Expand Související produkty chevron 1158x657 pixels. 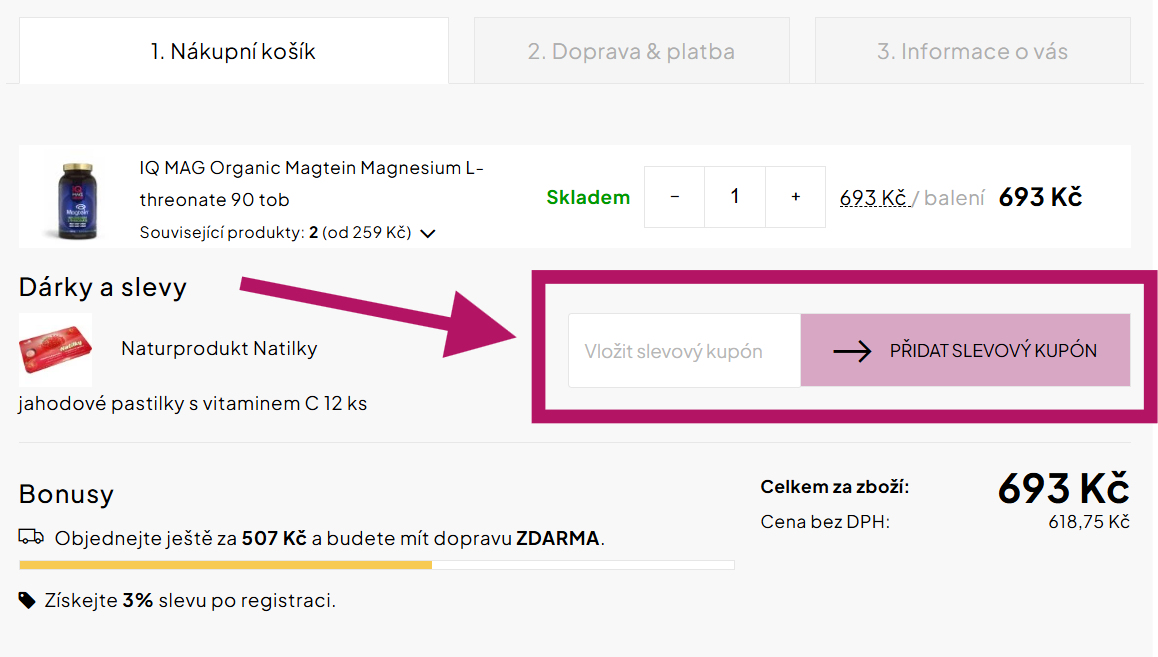[428, 234]
